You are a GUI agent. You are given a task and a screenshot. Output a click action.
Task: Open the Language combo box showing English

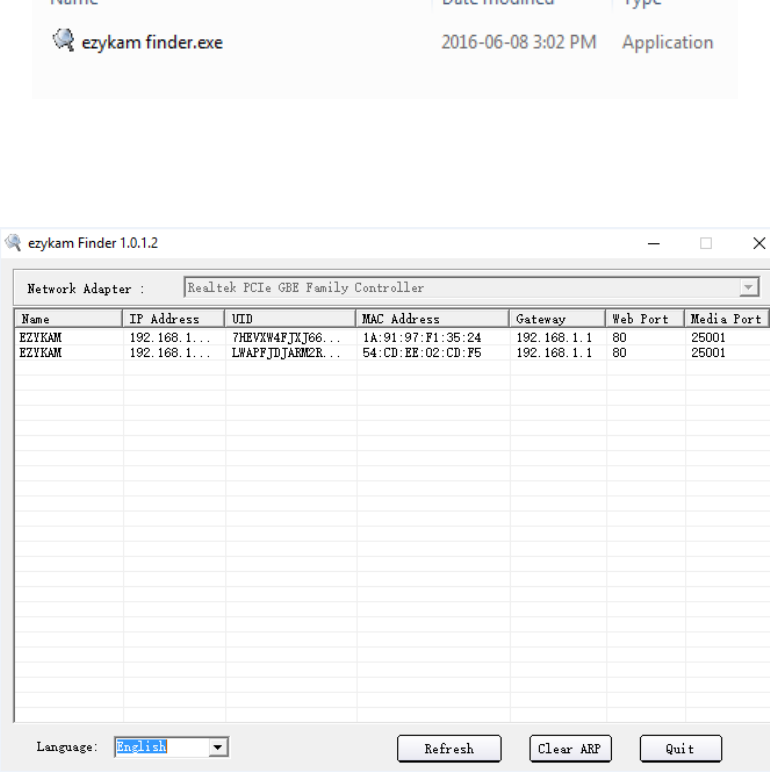coord(171,747)
